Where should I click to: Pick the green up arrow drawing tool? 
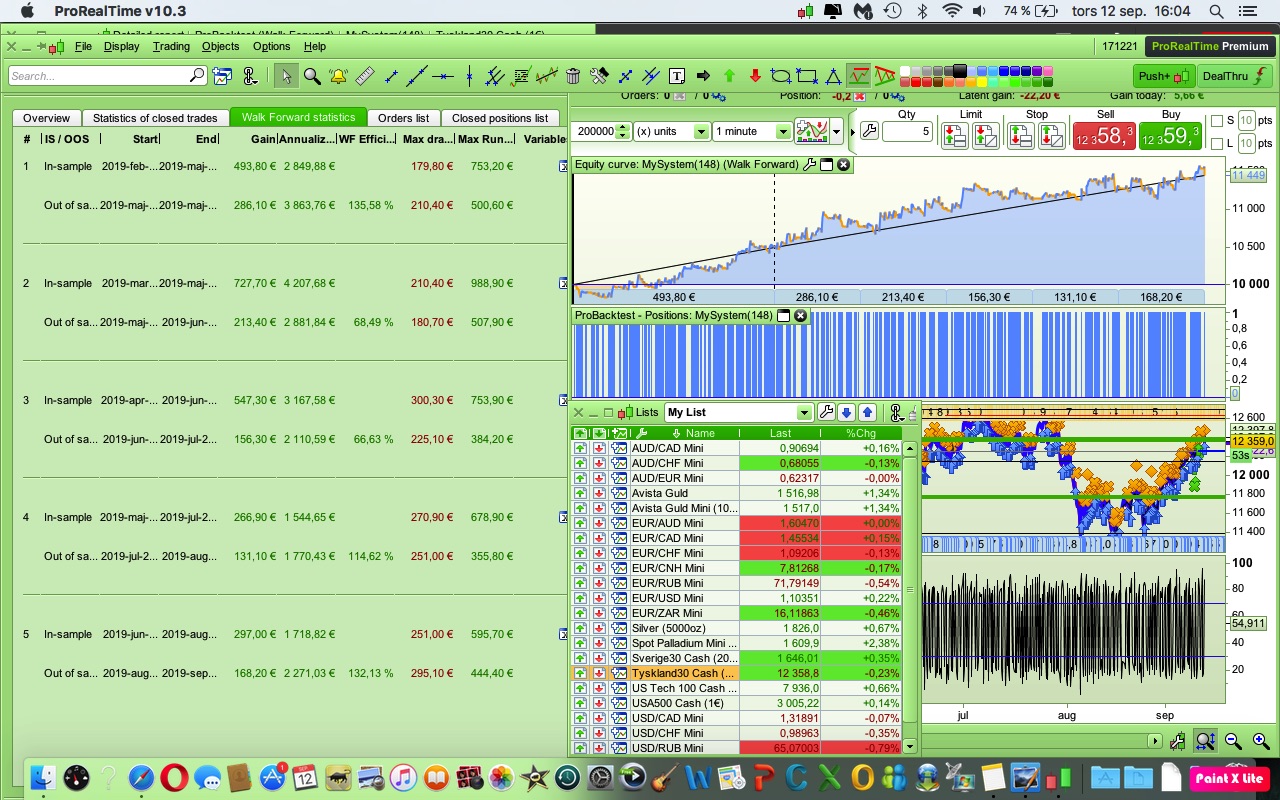[x=729, y=76]
